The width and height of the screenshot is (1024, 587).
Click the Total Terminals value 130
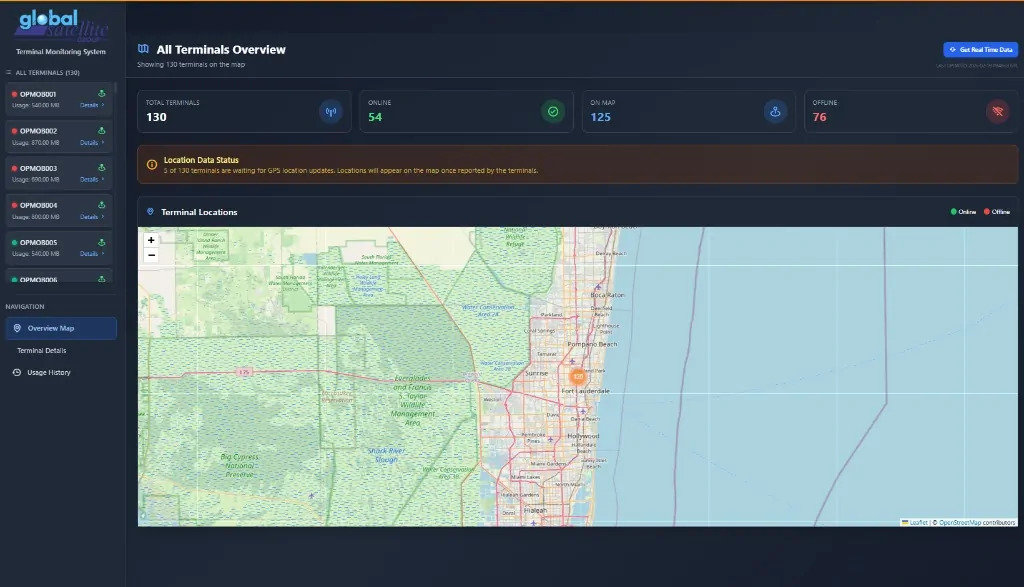coord(156,117)
